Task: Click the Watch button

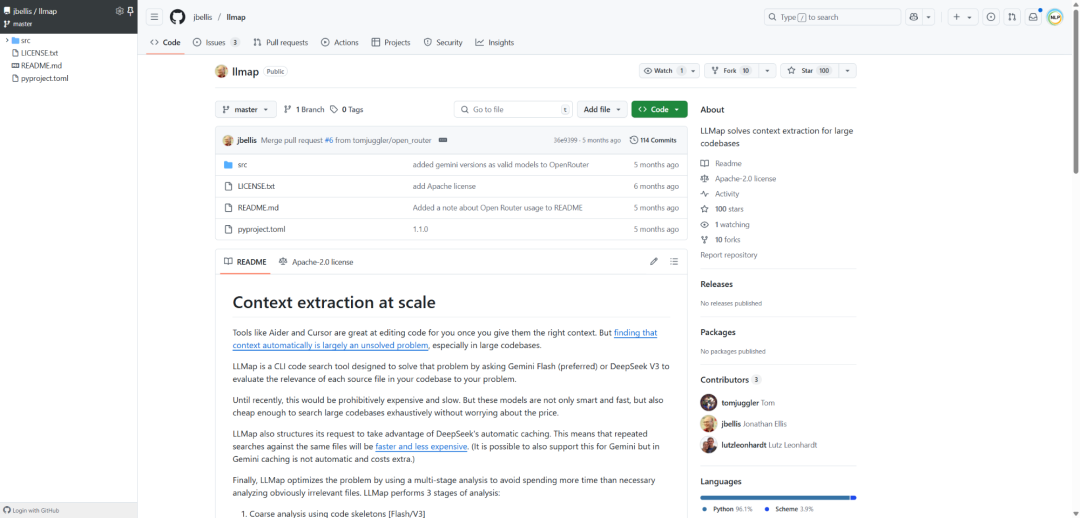Action: pyautogui.click(x=663, y=71)
